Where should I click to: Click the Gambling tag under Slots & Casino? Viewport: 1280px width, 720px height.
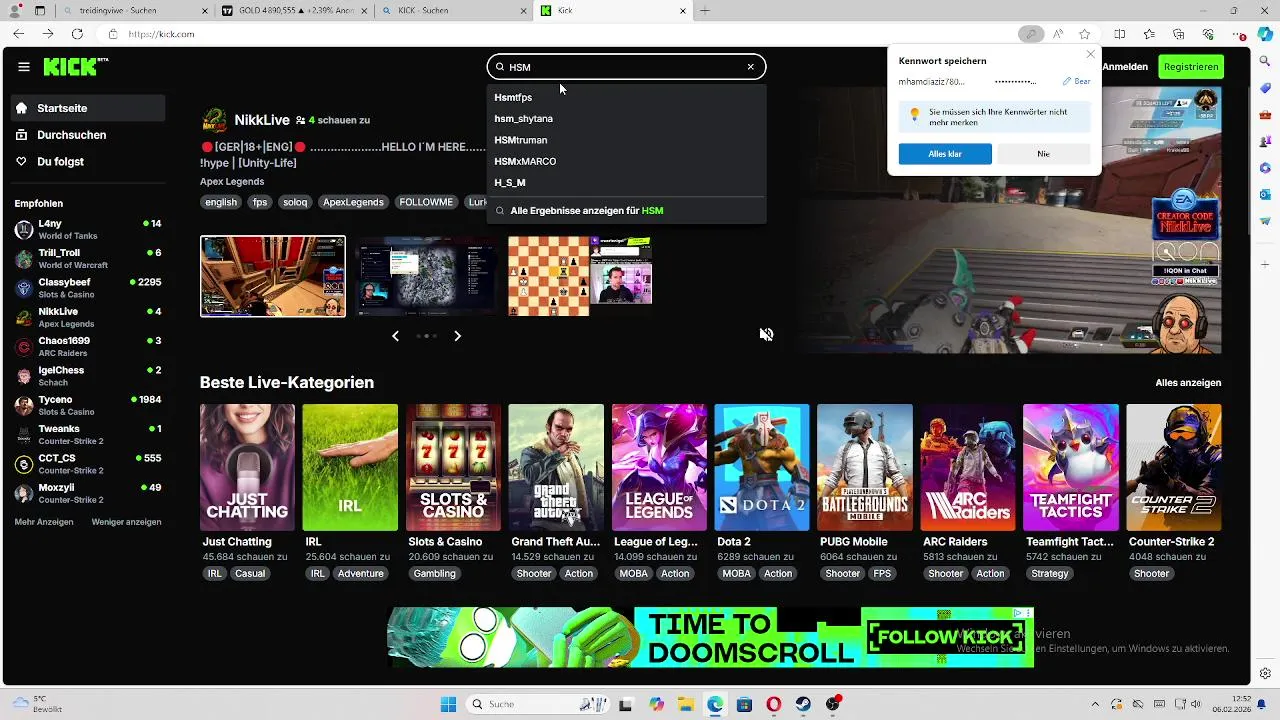435,574
